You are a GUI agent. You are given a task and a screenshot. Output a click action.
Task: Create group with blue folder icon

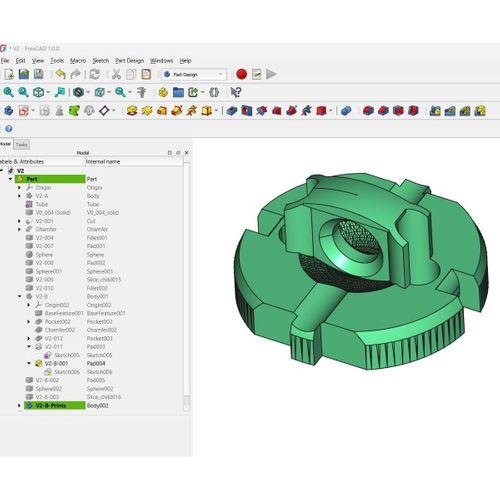click(178, 92)
